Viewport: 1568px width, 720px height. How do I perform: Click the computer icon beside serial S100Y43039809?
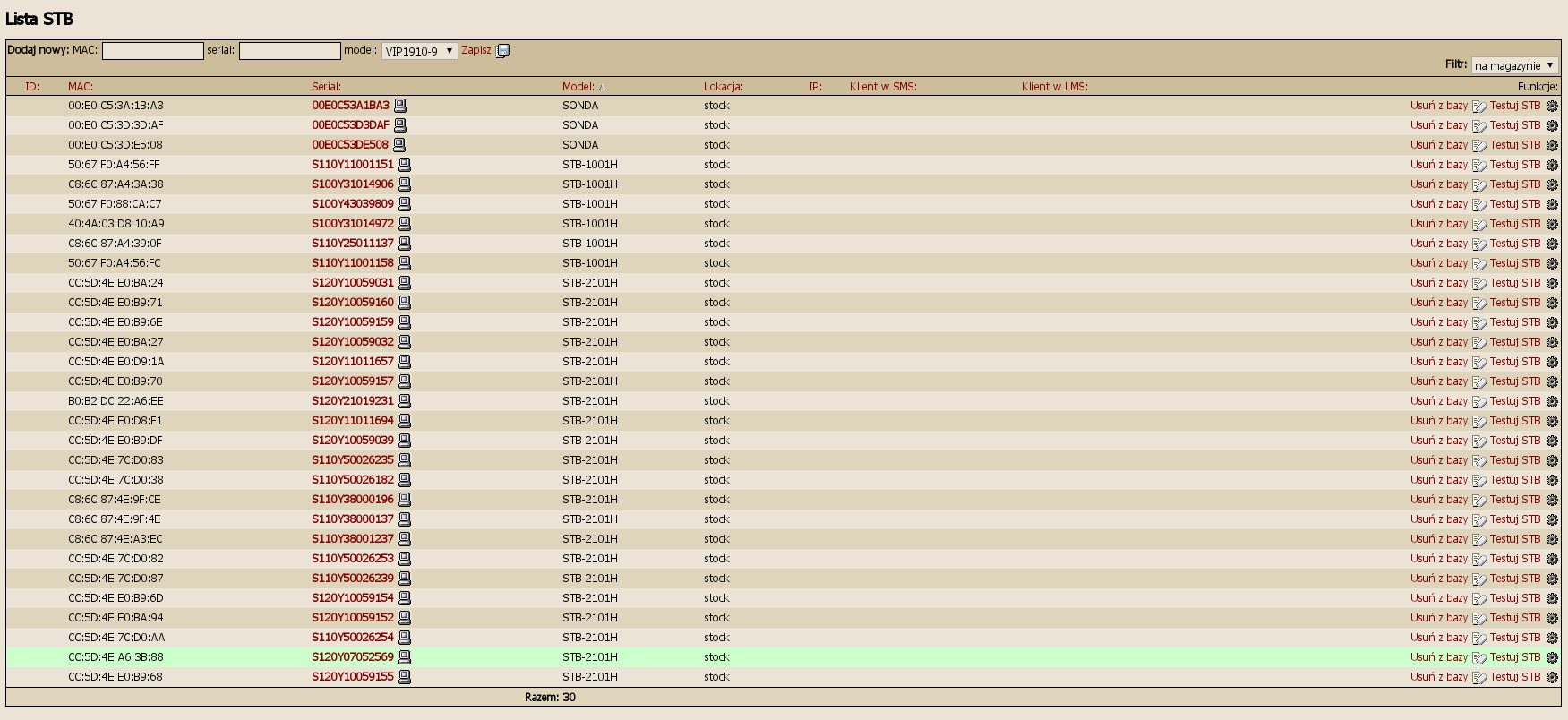405,204
